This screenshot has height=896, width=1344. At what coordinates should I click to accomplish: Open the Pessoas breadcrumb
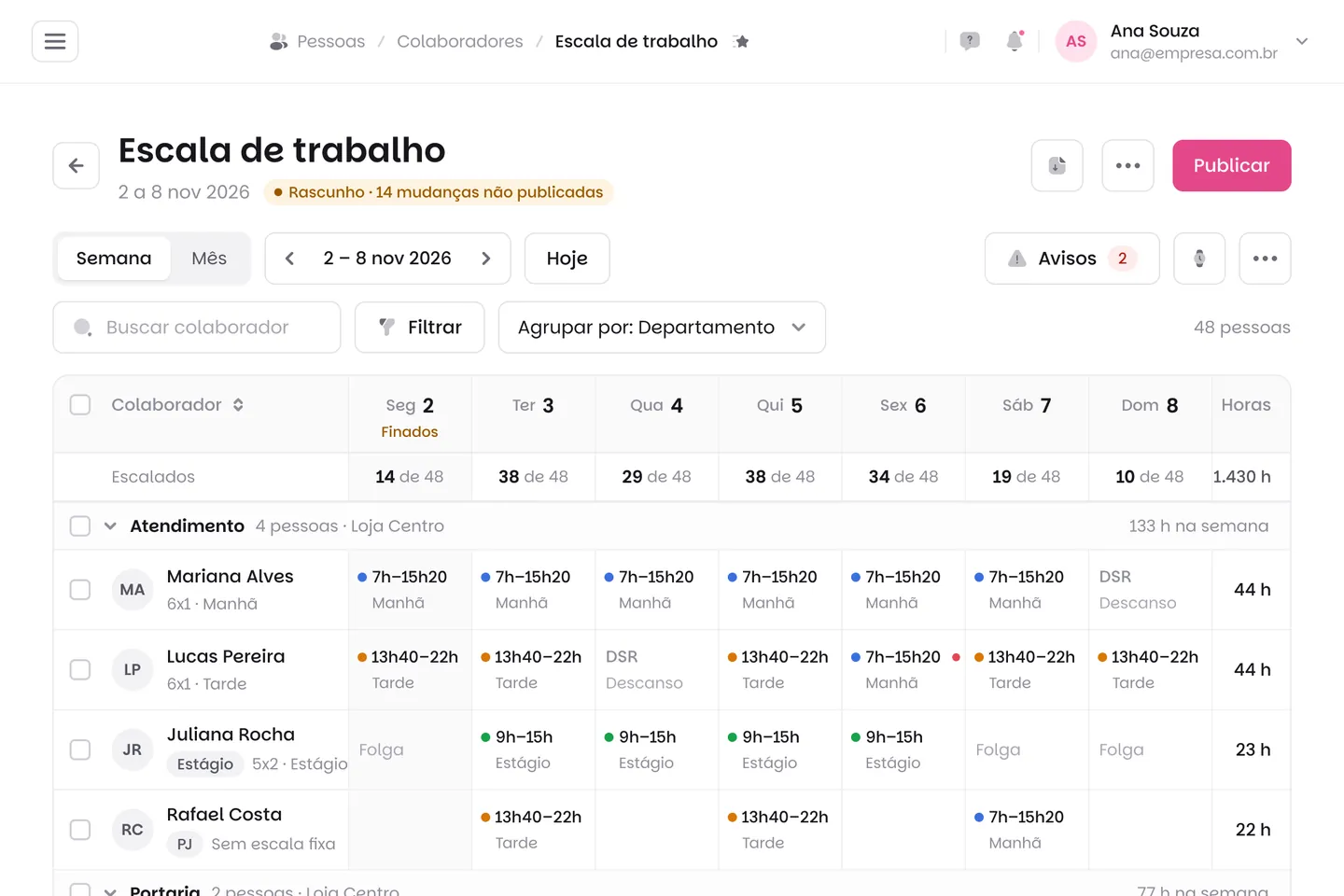click(317, 41)
